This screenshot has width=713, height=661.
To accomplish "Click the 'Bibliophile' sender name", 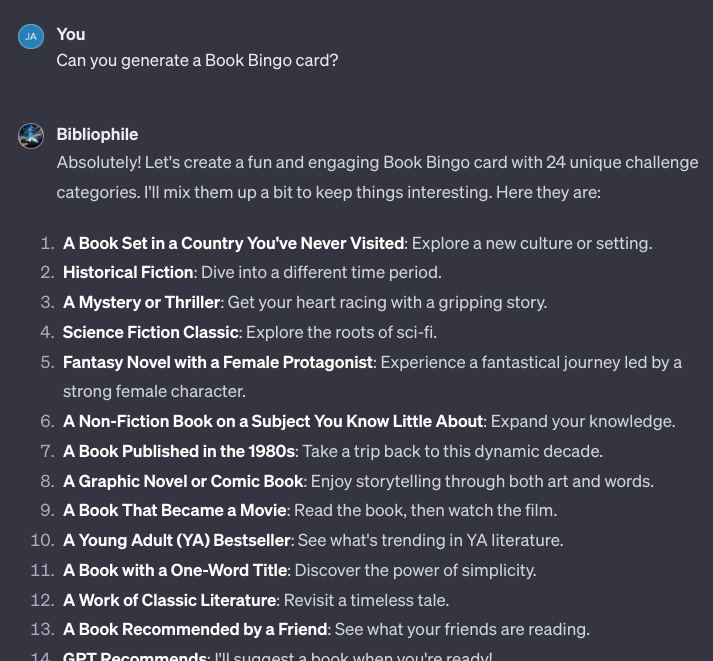I will click(97, 135).
